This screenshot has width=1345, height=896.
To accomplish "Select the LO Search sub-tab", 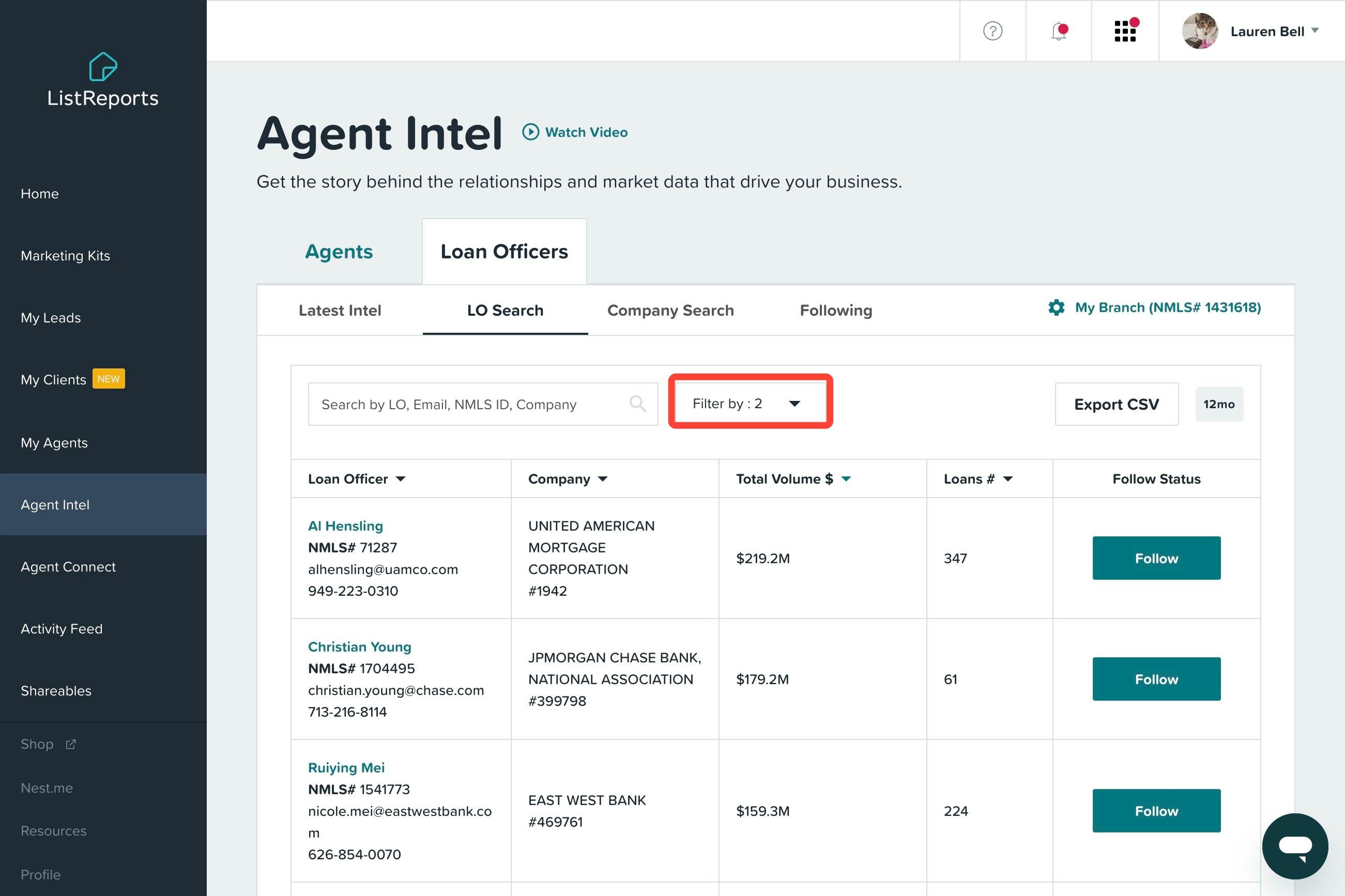I will tap(506, 310).
